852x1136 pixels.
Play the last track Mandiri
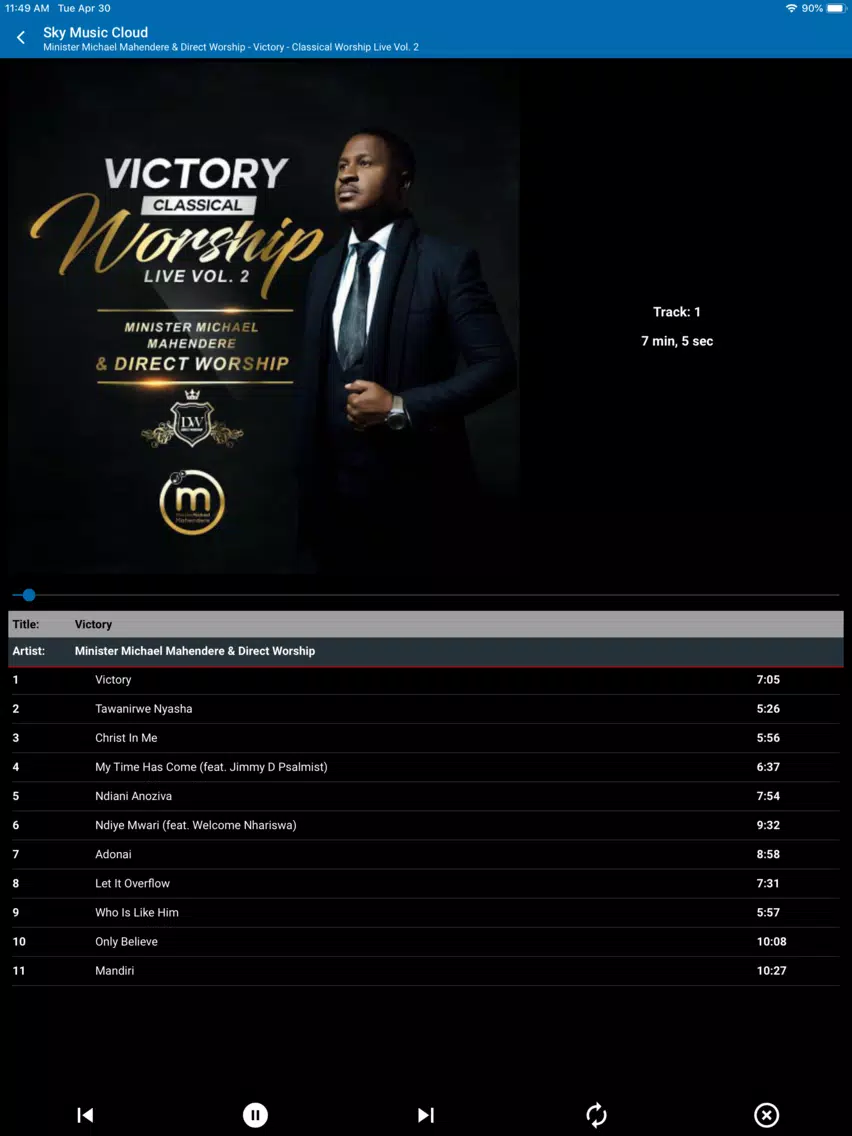click(x=426, y=970)
